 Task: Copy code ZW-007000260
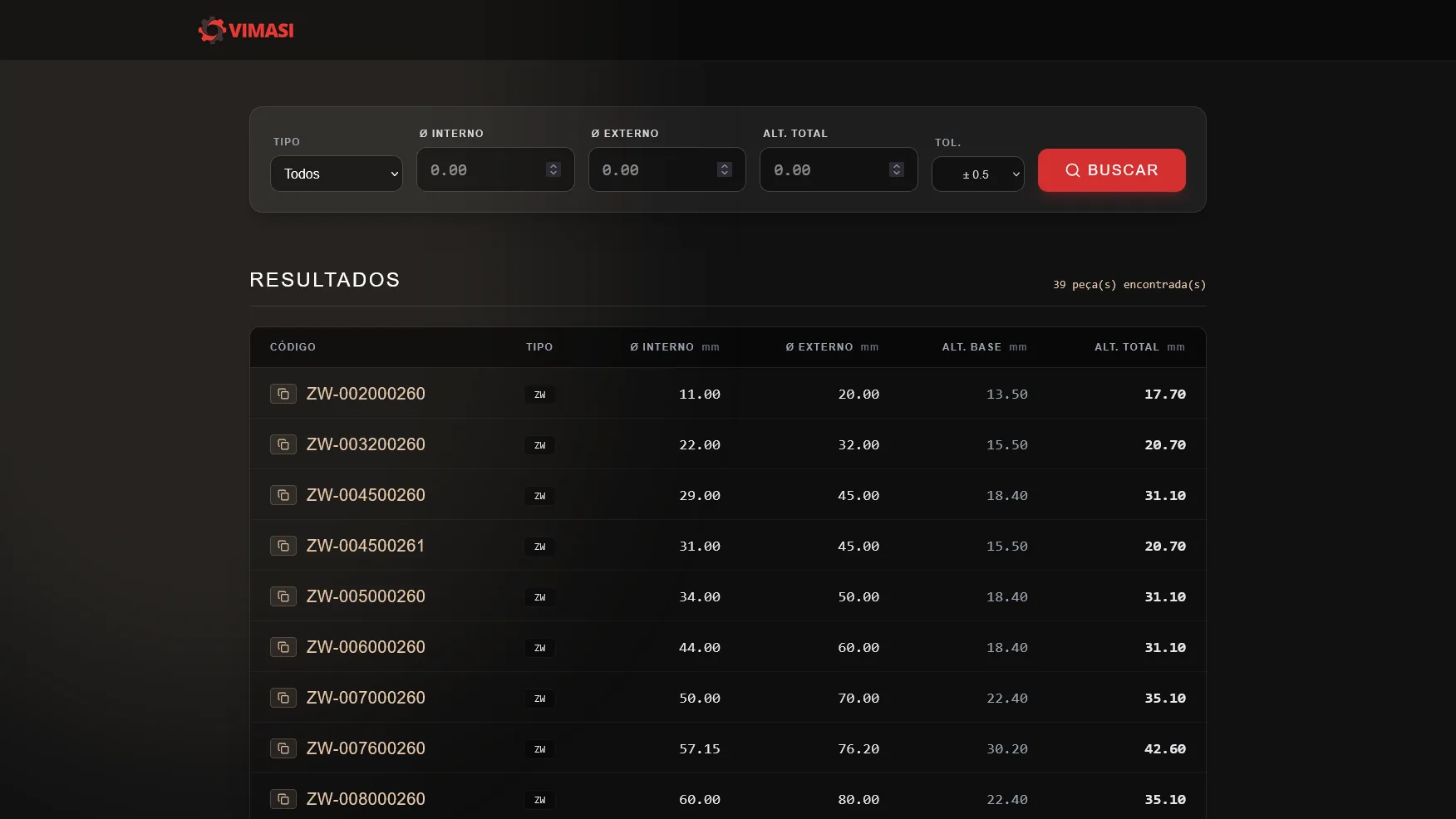[x=283, y=698]
